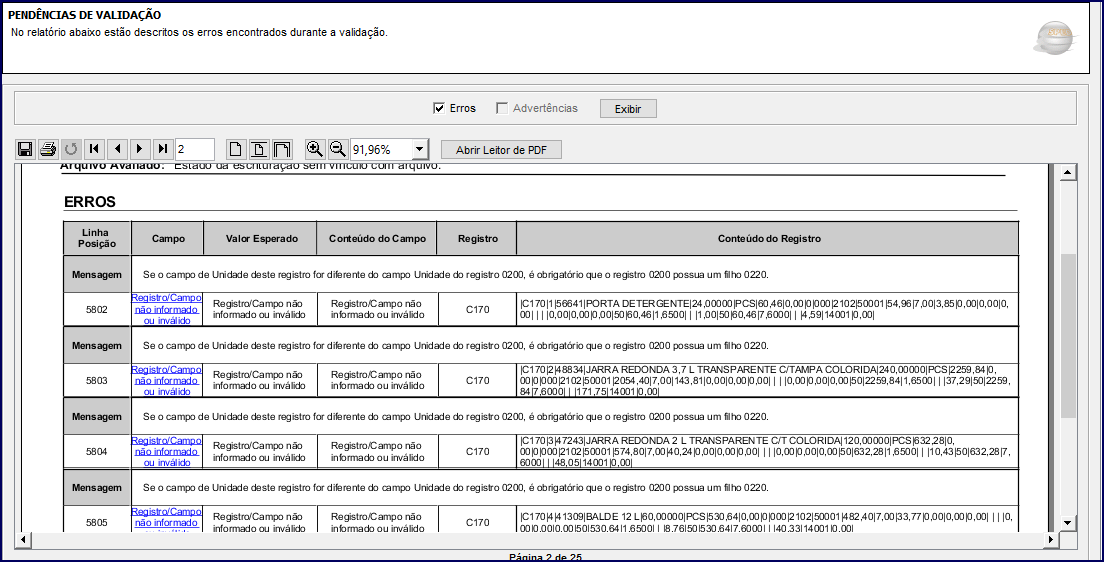1104x562 pixels.
Task: Click the page number input field
Action: pos(195,149)
